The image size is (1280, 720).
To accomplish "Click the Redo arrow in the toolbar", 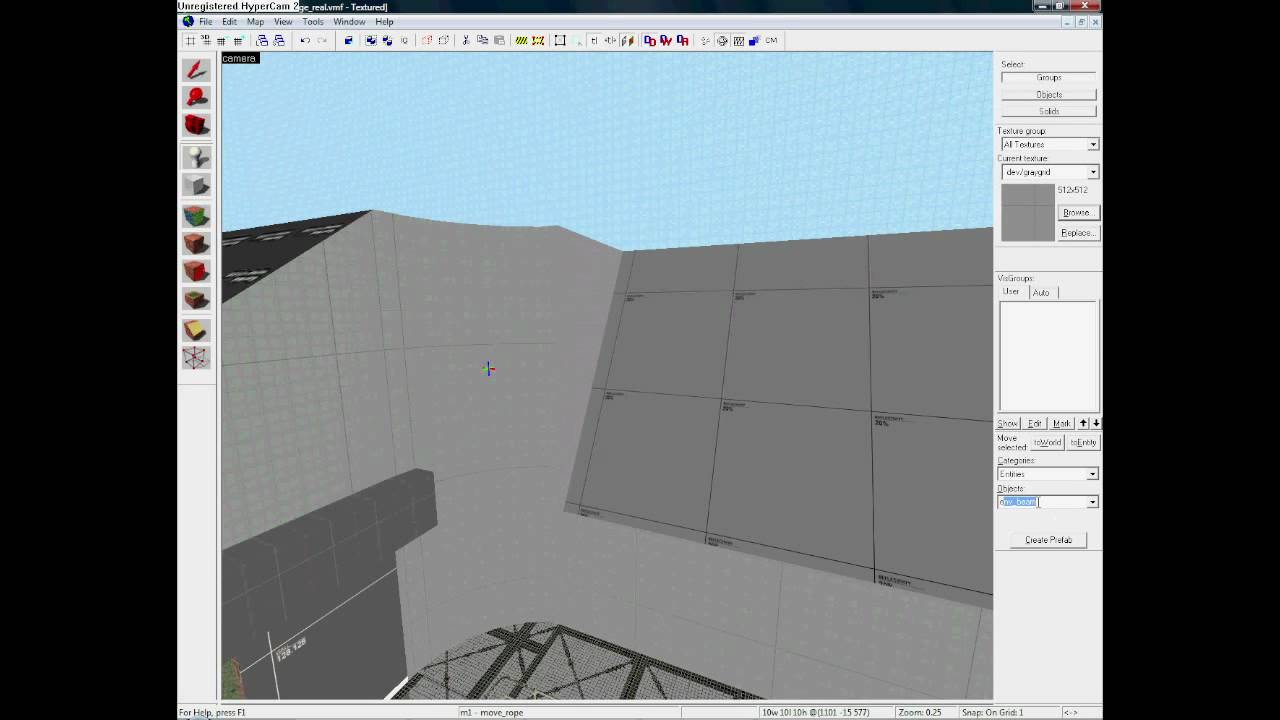I will (x=321, y=40).
